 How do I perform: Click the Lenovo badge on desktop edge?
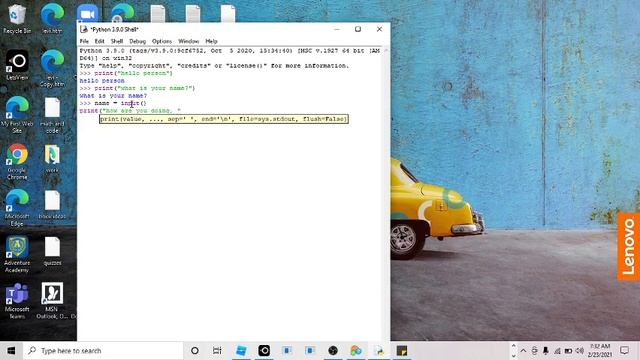click(x=629, y=247)
